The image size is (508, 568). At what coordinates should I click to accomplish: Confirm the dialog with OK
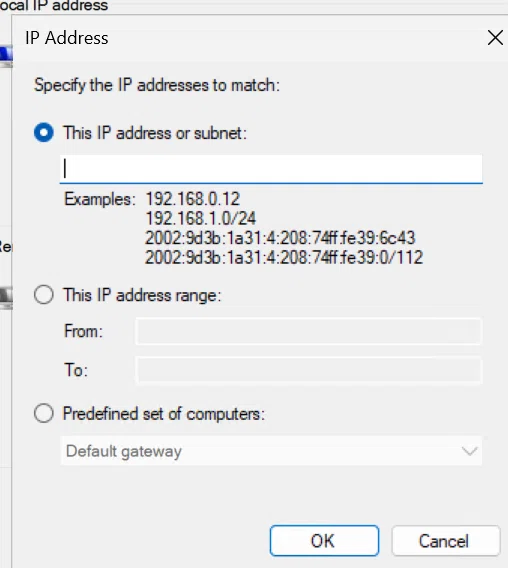point(324,541)
